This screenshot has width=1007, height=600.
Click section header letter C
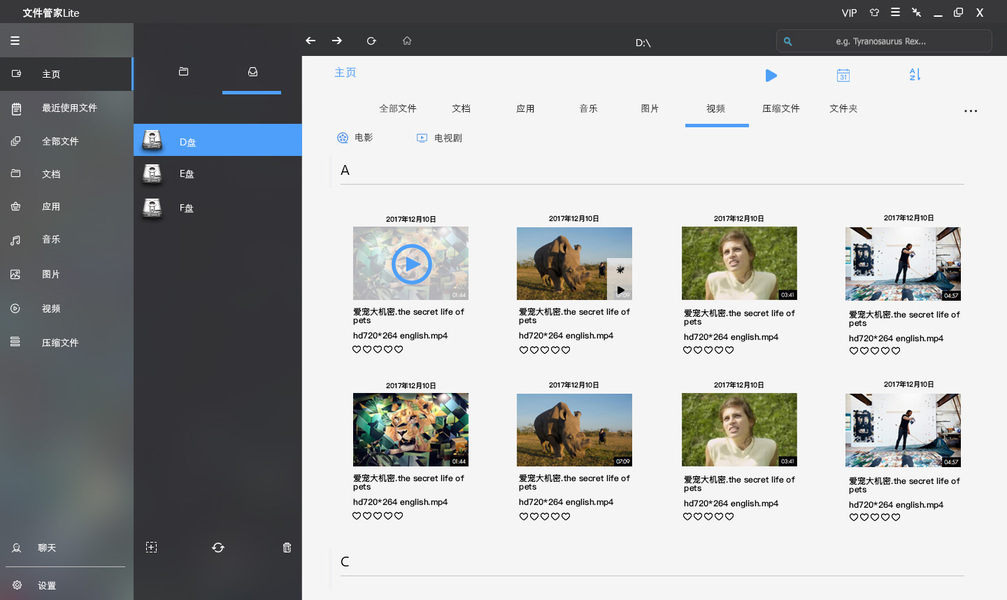tap(345, 561)
